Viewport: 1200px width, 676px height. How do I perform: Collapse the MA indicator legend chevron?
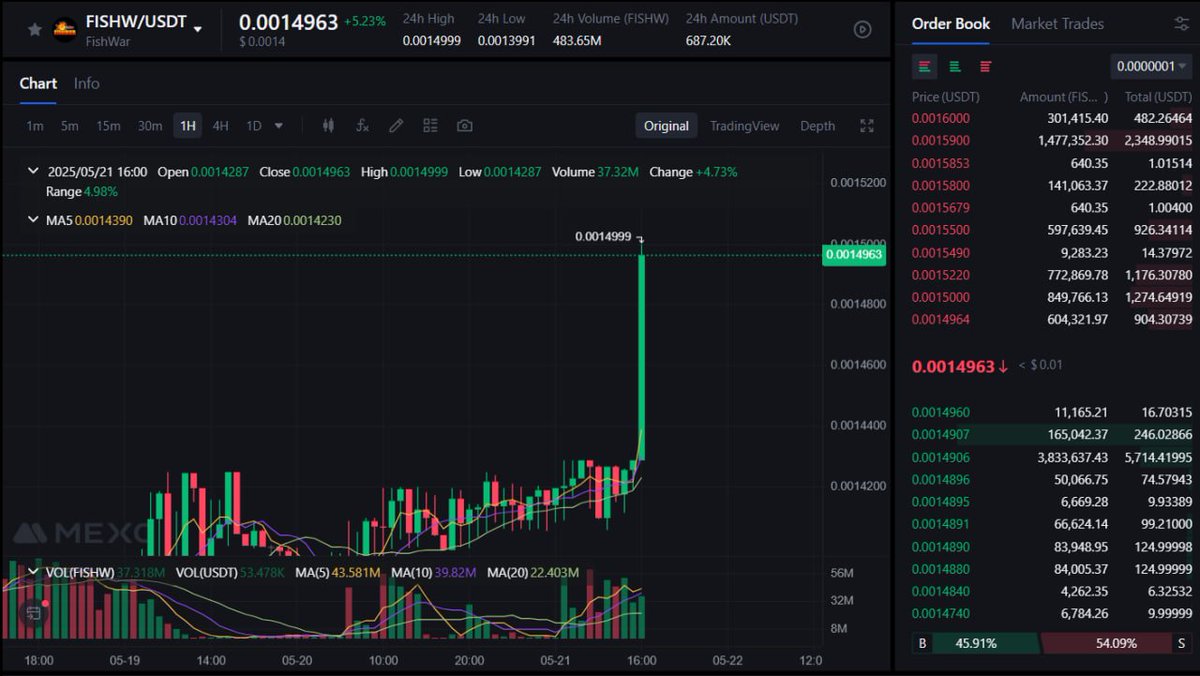pos(33,220)
